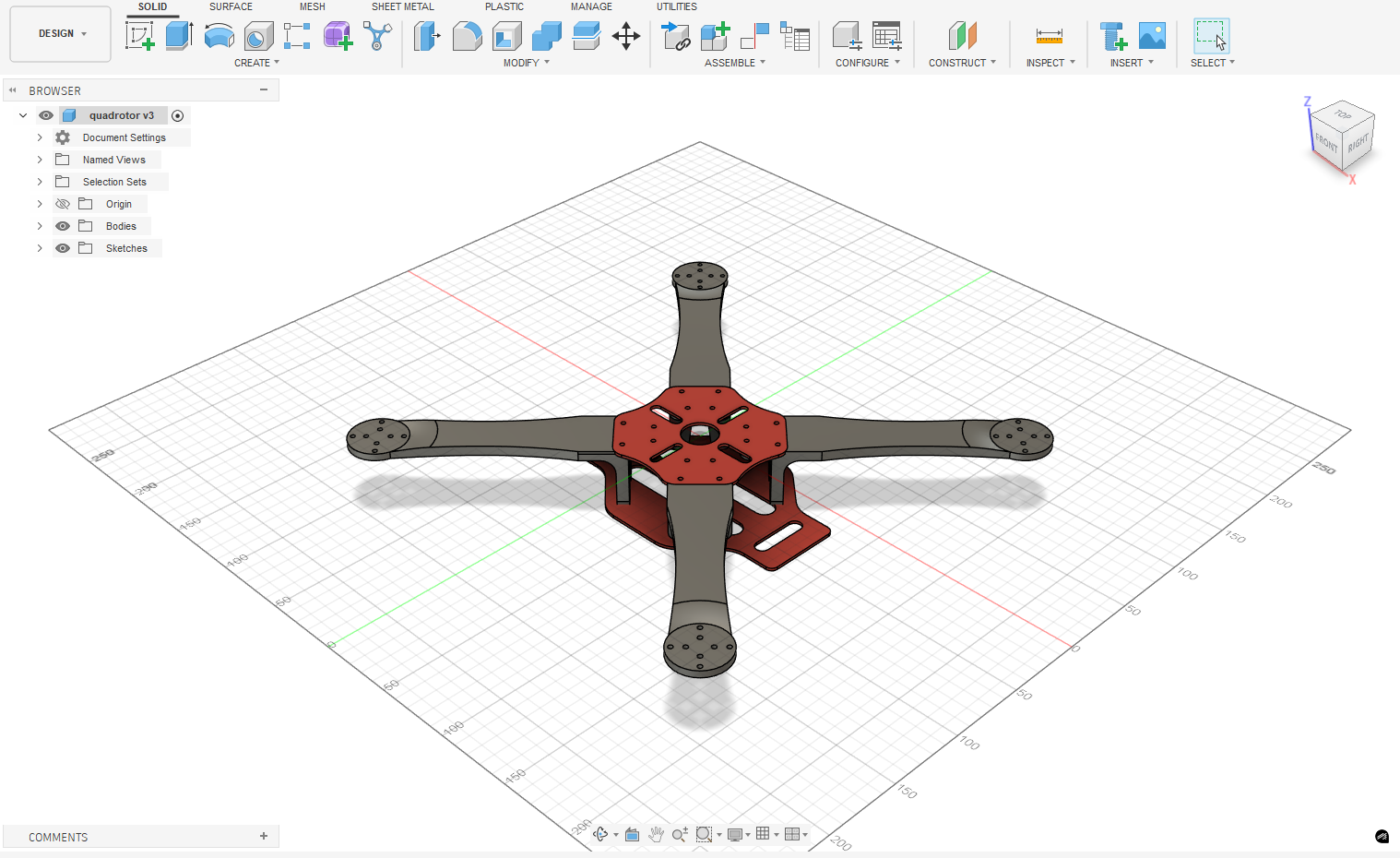Toggle visibility of quadrotor v3 component

[46, 115]
